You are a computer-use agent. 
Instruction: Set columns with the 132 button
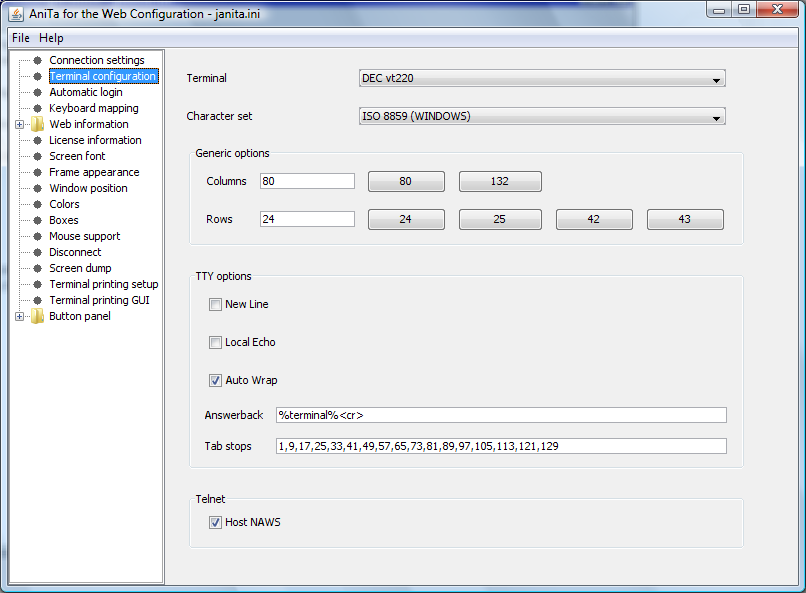500,181
